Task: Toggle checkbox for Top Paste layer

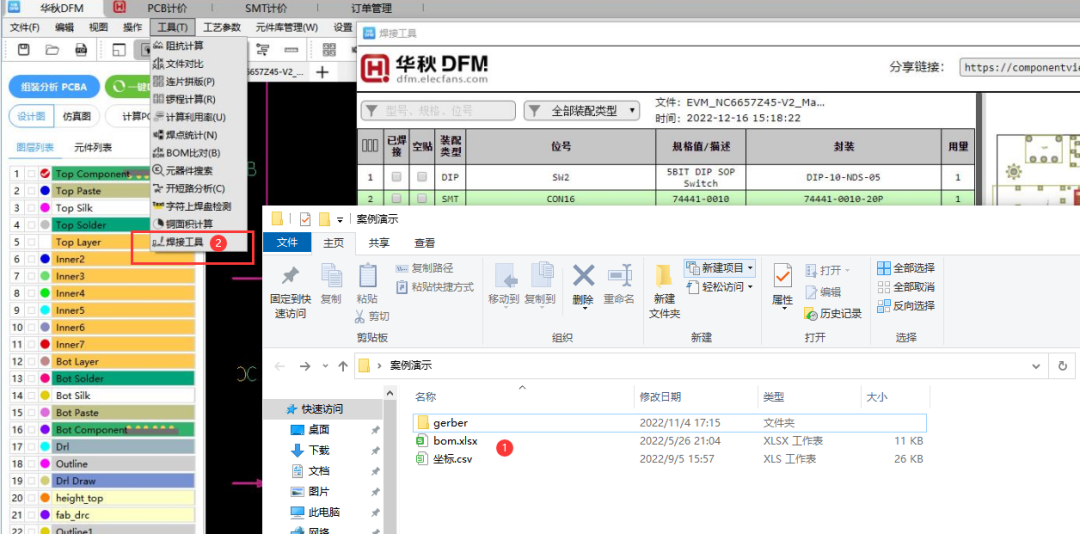Action: coord(30,191)
